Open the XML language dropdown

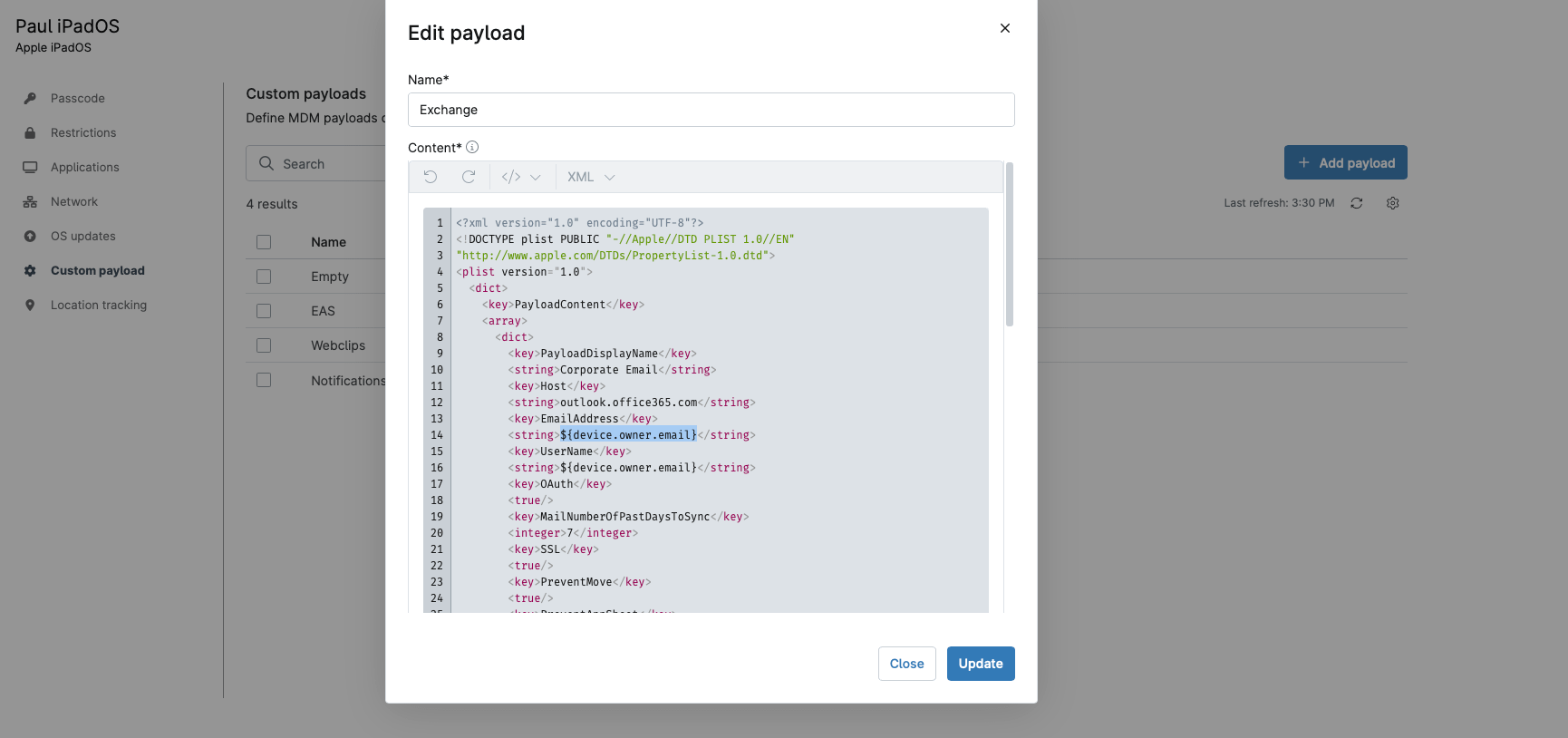point(591,177)
